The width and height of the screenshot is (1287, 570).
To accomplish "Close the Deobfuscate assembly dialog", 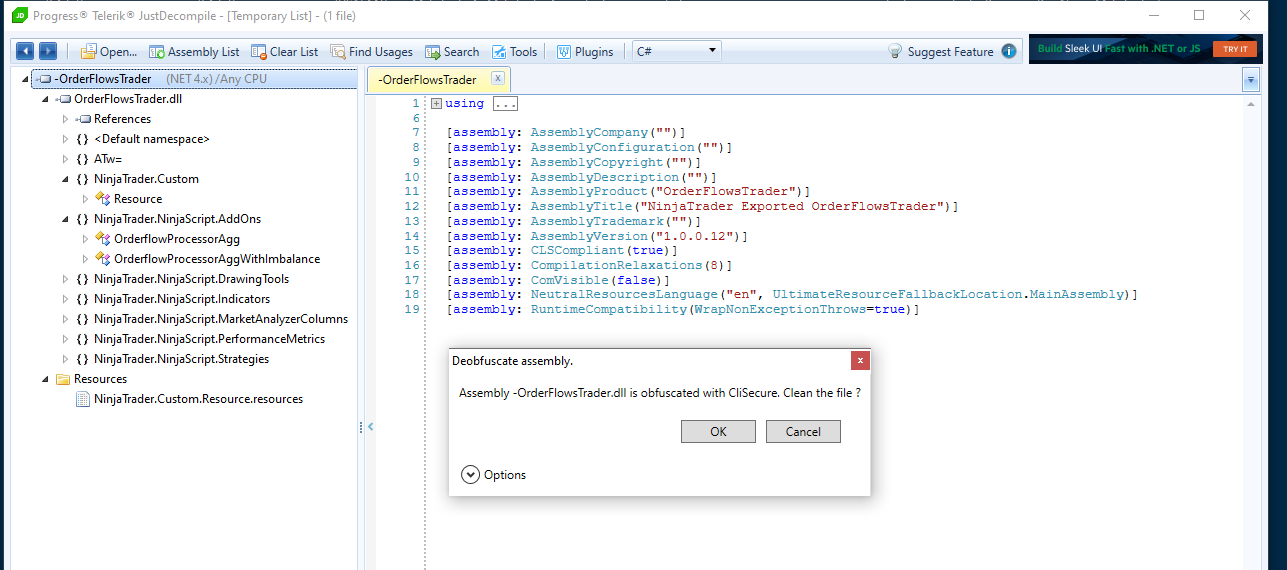I will coord(860,360).
